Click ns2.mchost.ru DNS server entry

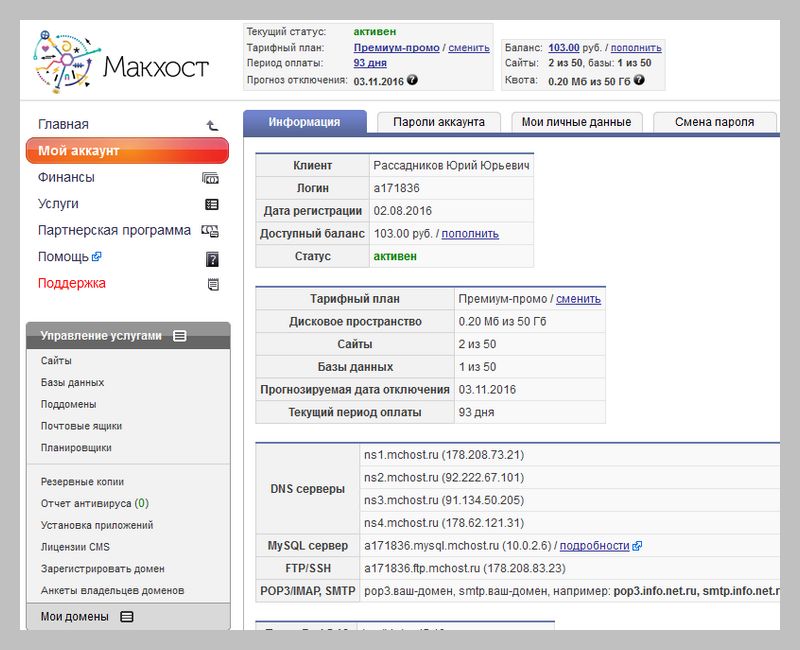click(x=444, y=478)
